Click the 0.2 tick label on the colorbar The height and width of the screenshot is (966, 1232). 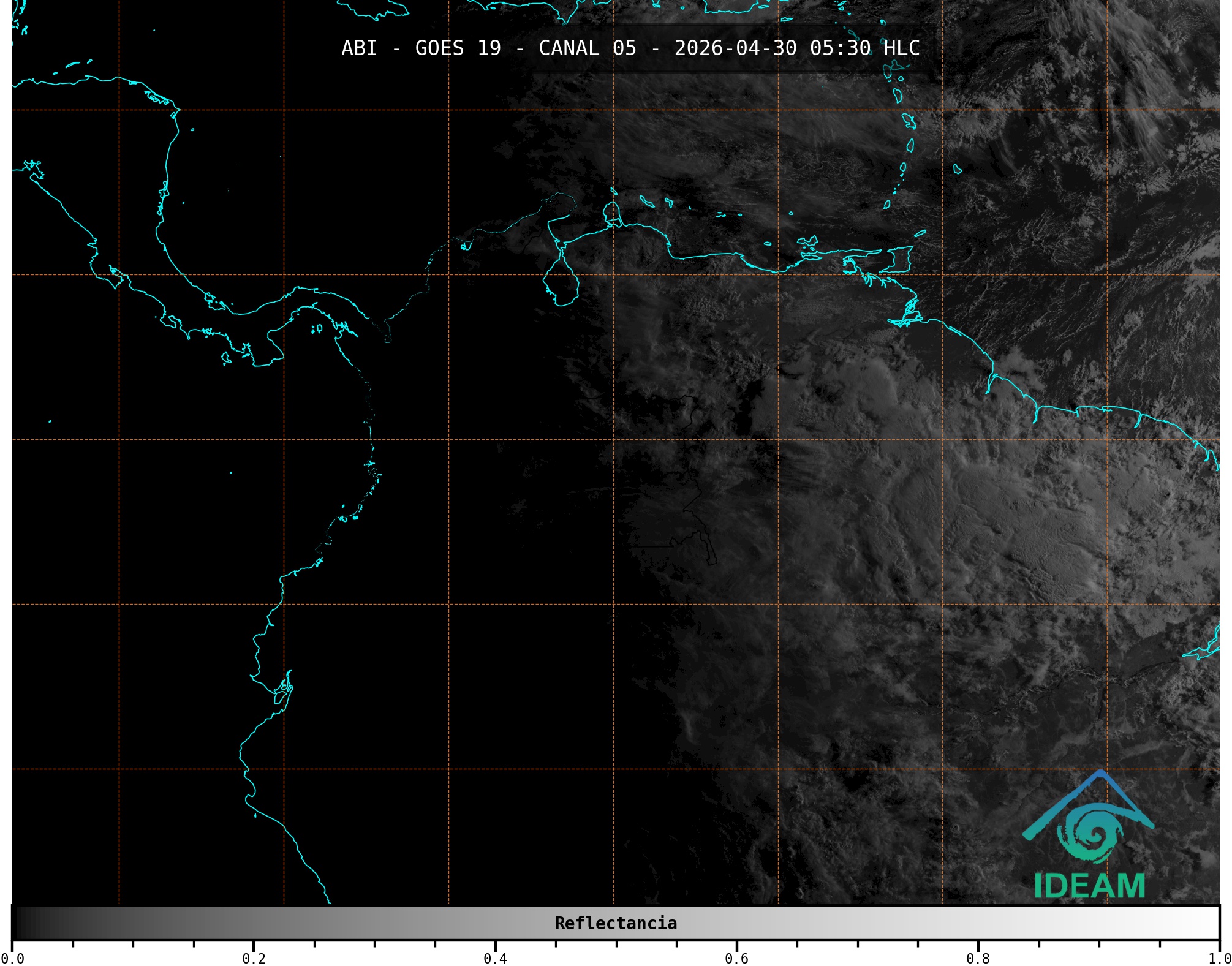click(254, 958)
